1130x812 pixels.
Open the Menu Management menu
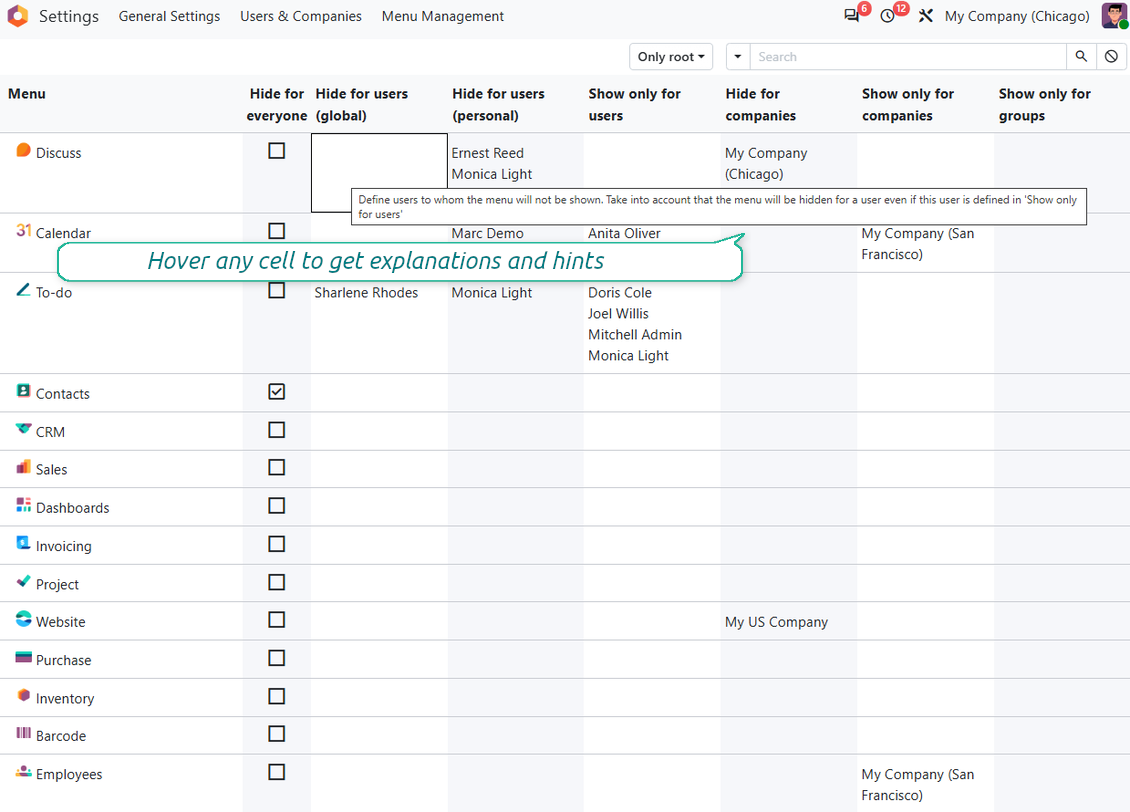click(x=442, y=16)
